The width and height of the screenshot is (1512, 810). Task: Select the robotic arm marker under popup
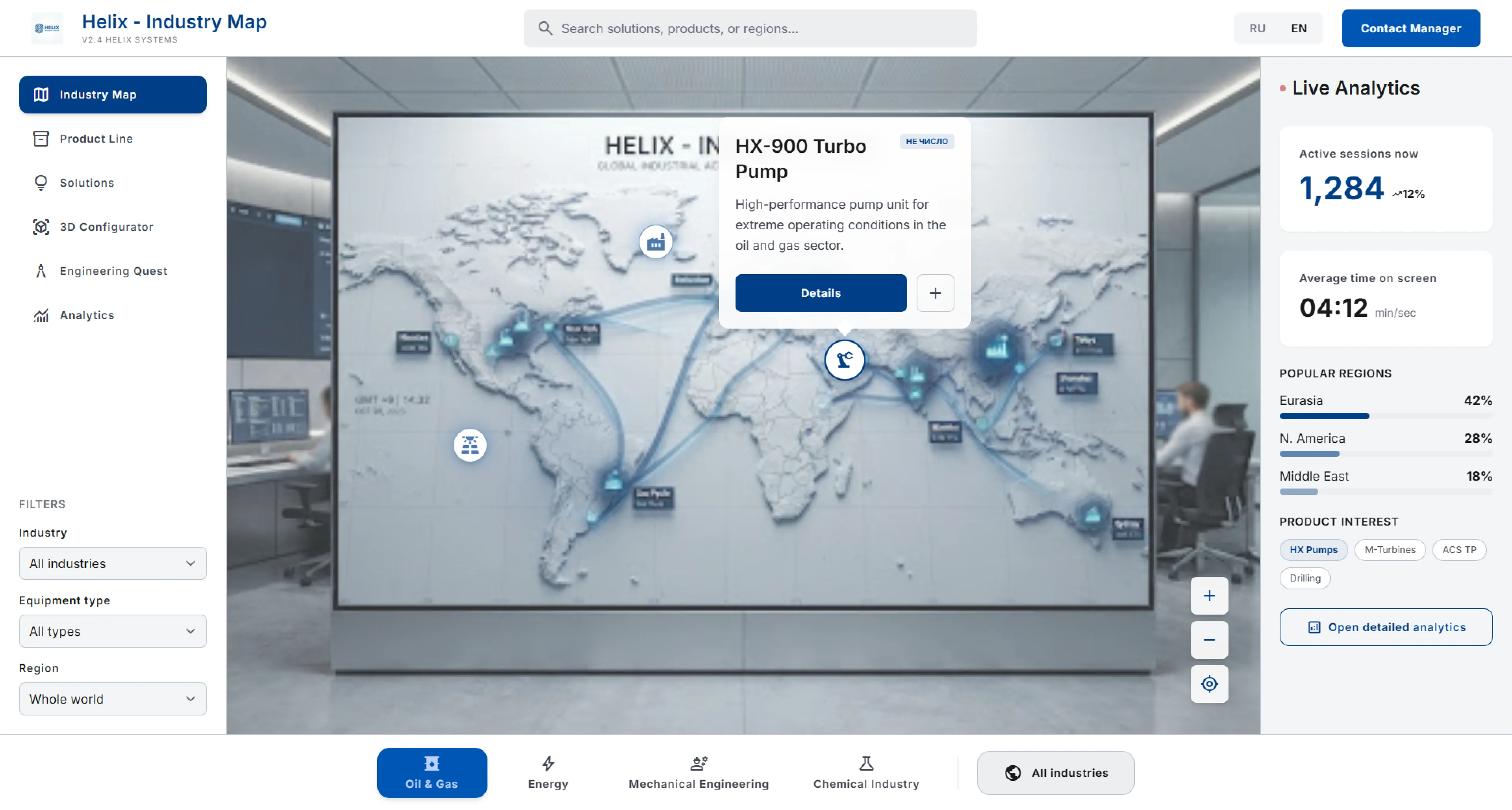pos(845,360)
